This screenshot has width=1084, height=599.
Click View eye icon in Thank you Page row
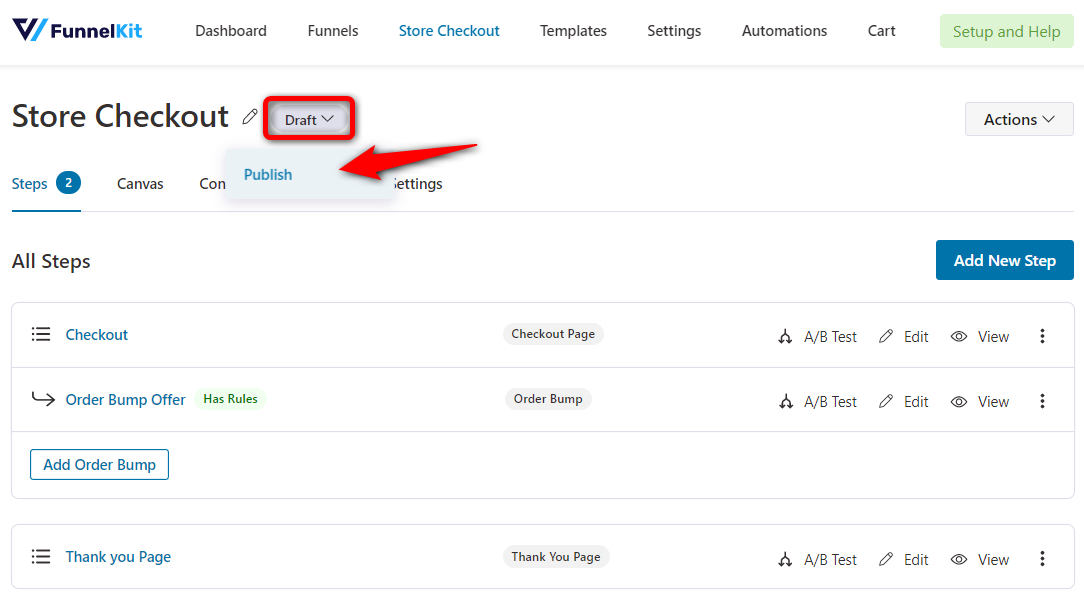[959, 560]
